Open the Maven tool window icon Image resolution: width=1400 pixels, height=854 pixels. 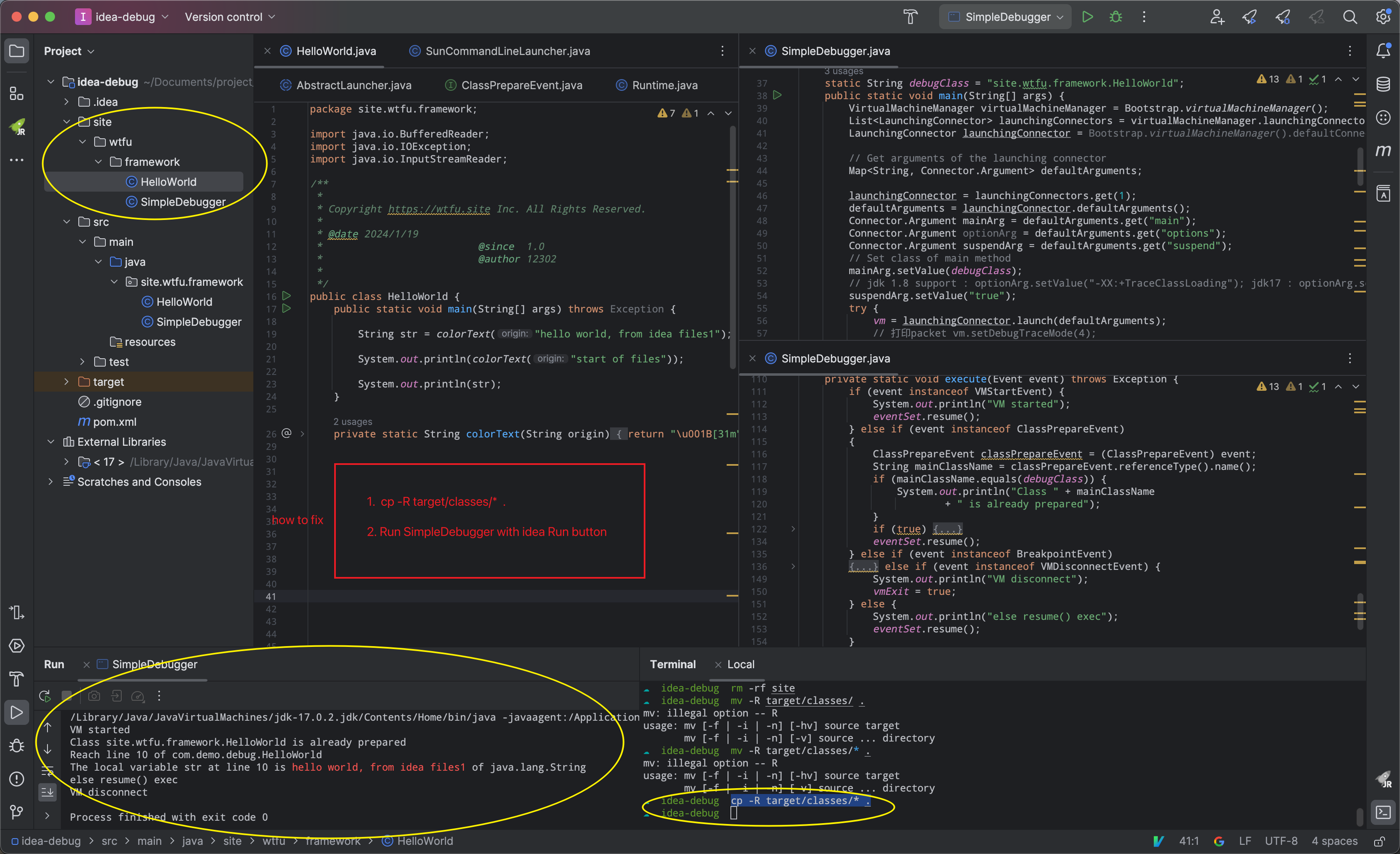tap(1383, 150)
